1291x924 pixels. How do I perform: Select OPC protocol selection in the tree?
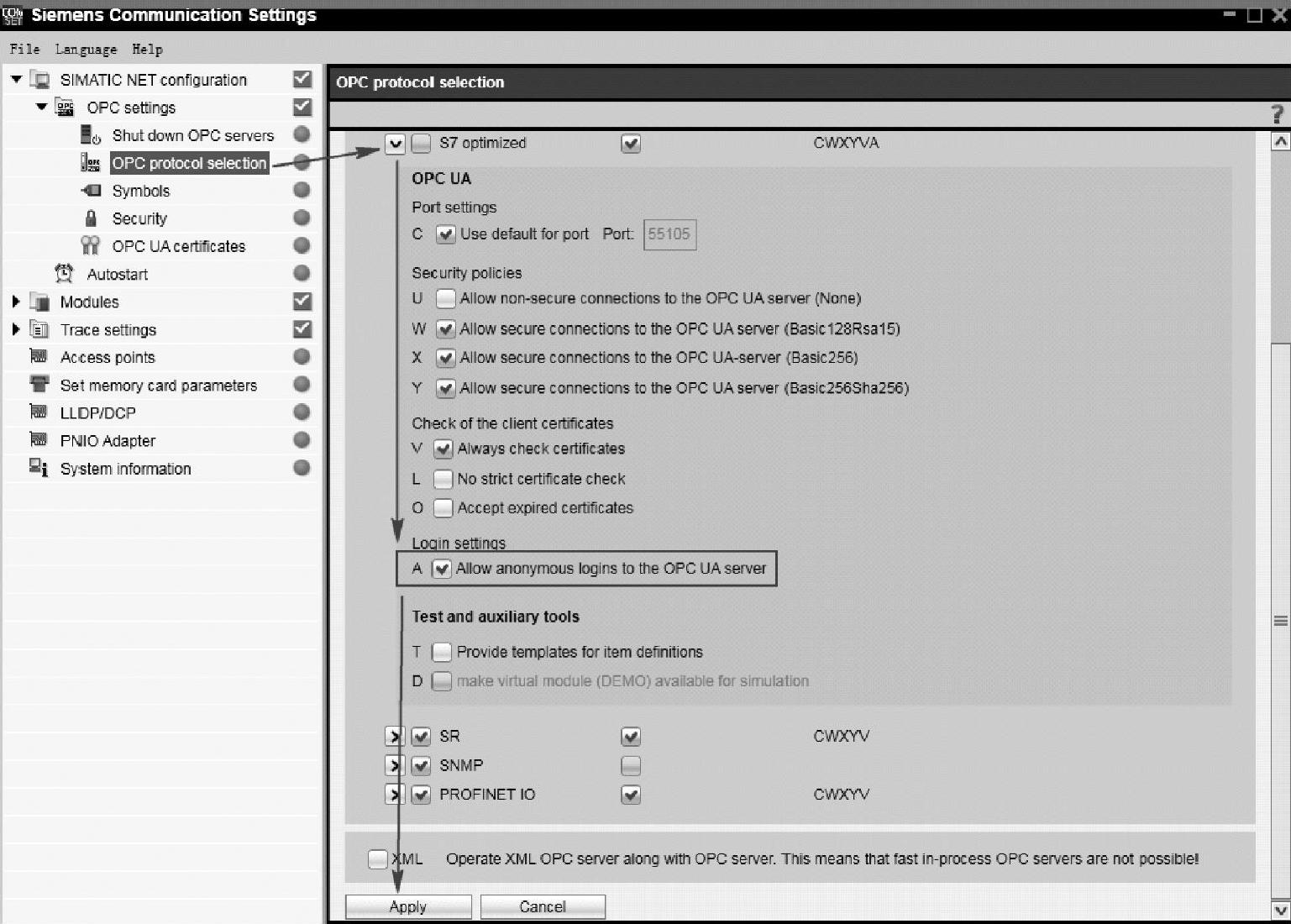tap(189, 163)
